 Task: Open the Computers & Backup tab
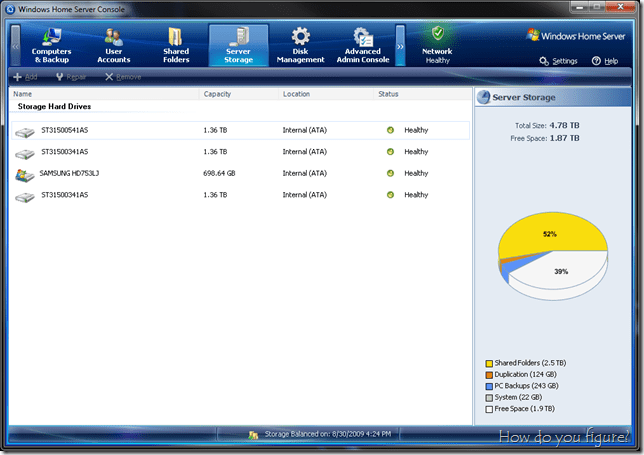(51, 45)
